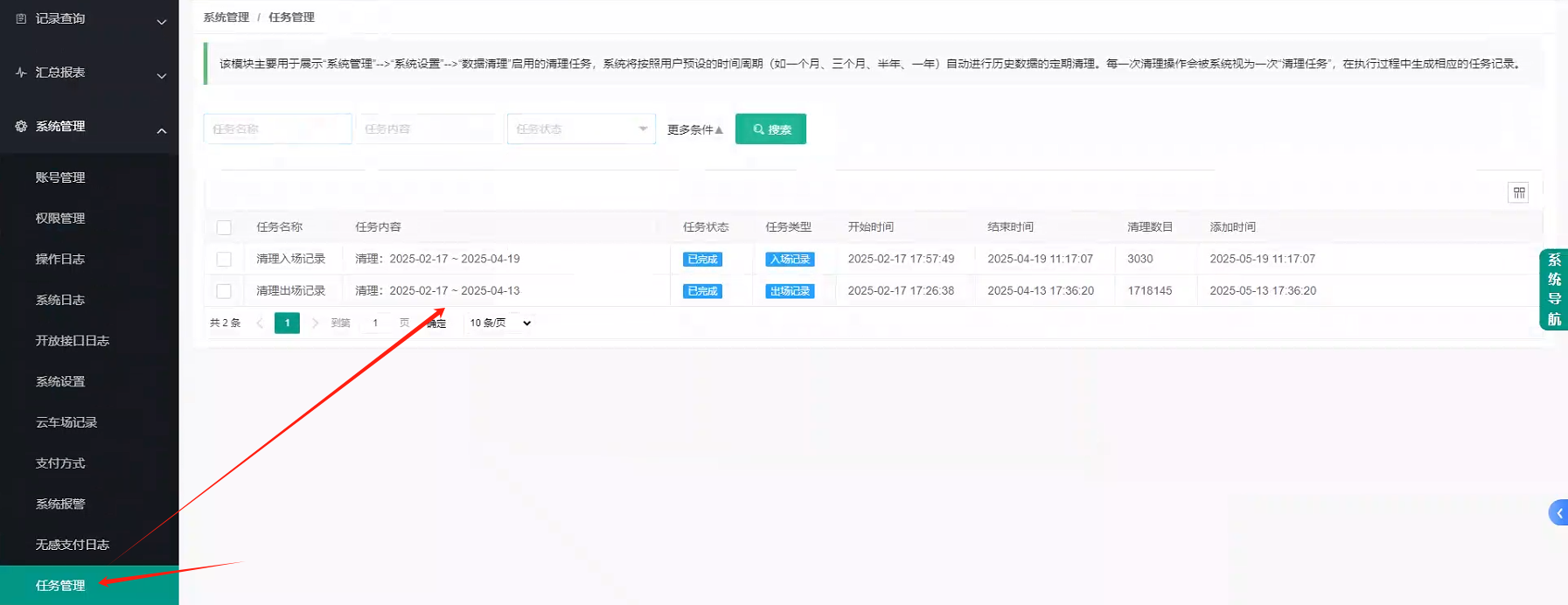Viewport: 1568px width, 605px height.
Task: Open 账号管理 in sidebar
Action: pyautogui.click(x=60, y=177)
